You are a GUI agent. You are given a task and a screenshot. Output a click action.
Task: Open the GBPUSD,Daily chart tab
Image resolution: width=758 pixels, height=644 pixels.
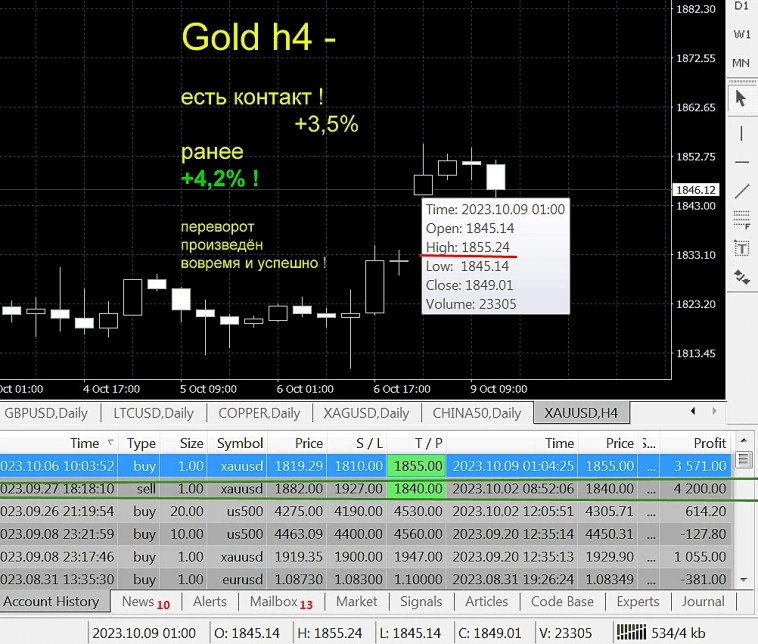click(46, 413)
